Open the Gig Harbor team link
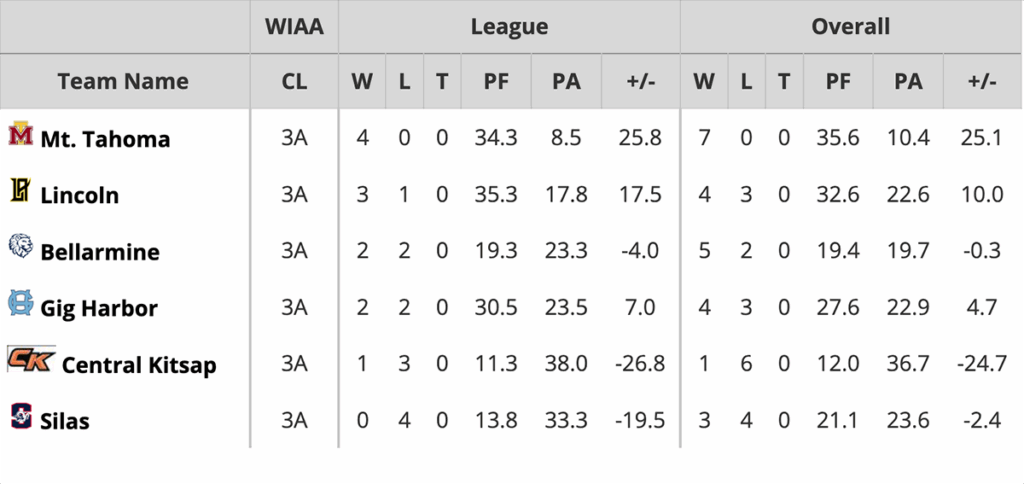The image size is (1024, 484). tap(99, 308)
